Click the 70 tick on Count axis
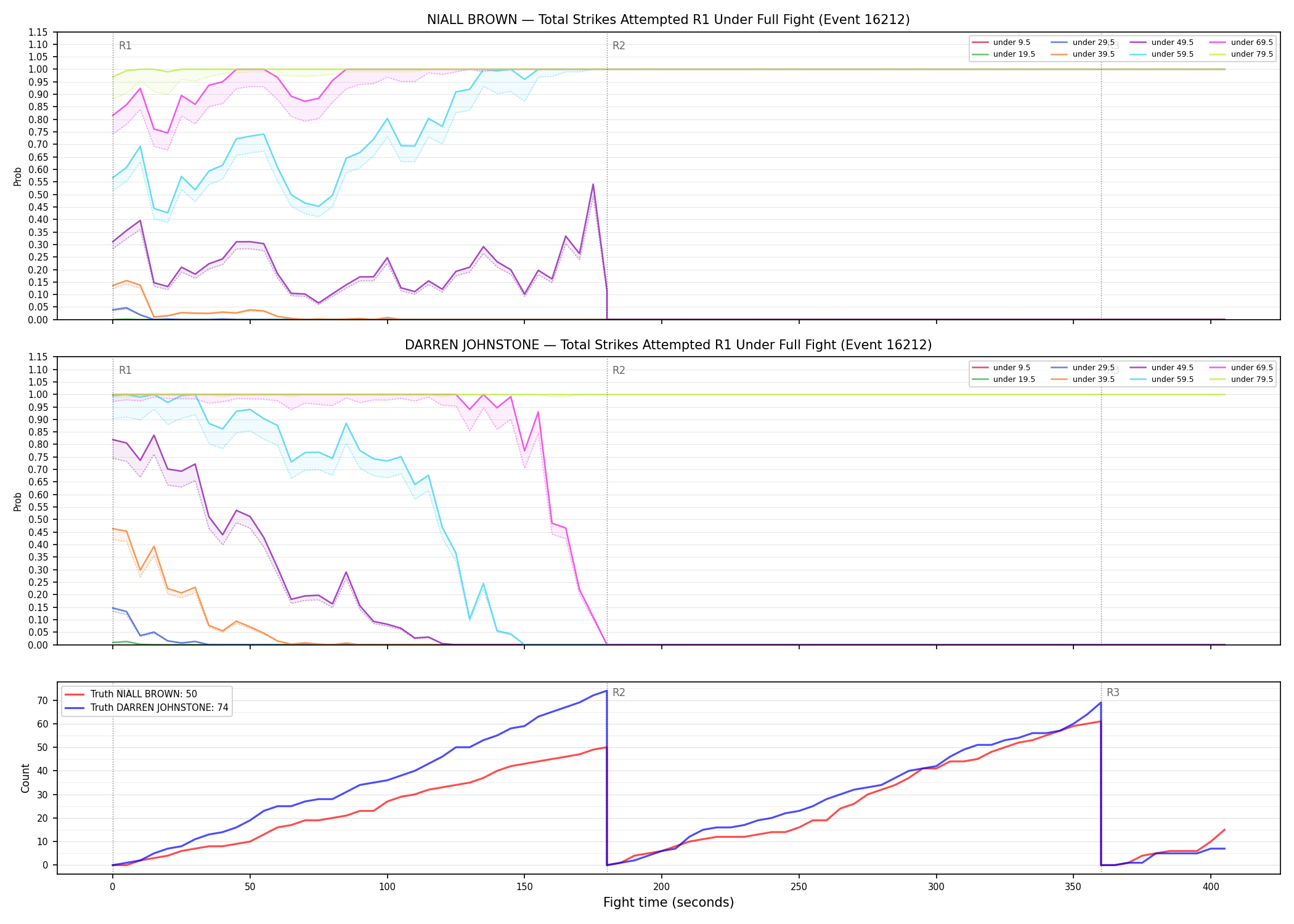Viewport: 1294px width, 924px height. 43,700
